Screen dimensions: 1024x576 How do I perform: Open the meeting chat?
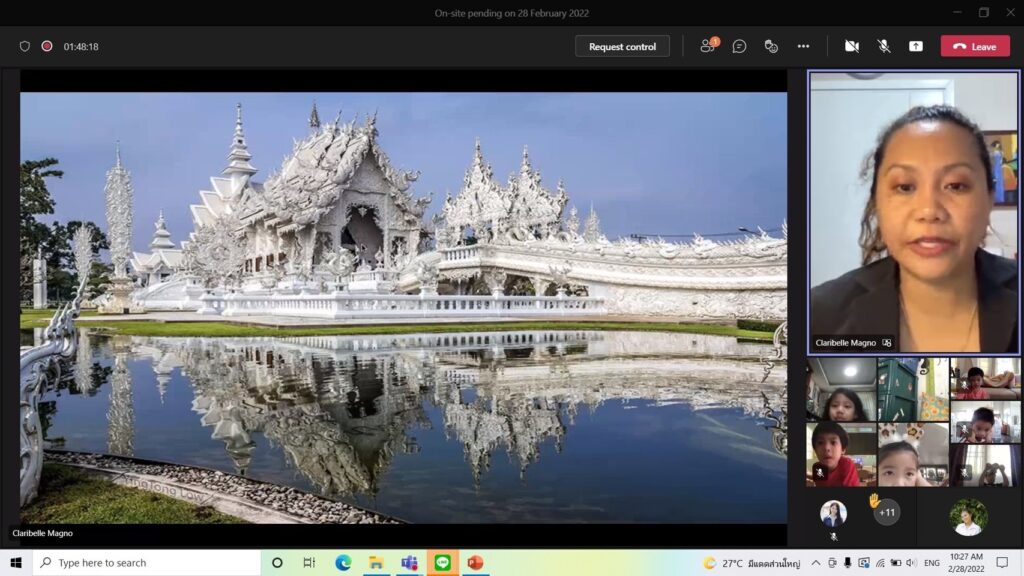[739, 46]
